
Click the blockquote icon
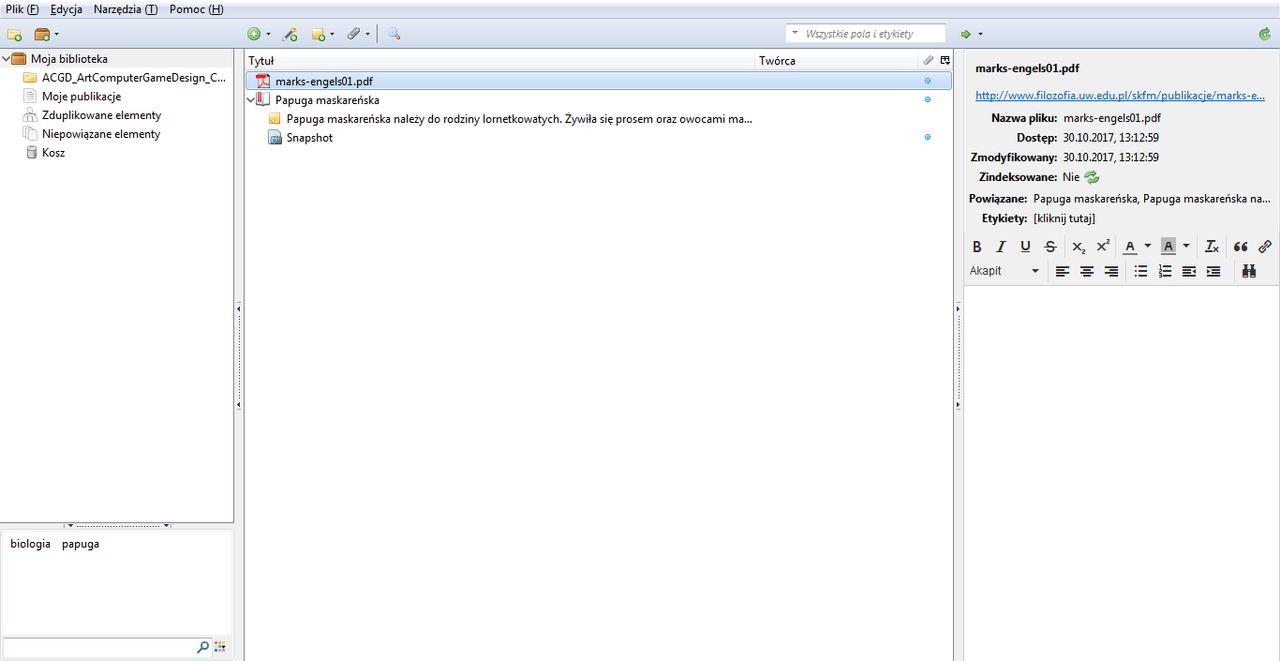pos(1241,246)
